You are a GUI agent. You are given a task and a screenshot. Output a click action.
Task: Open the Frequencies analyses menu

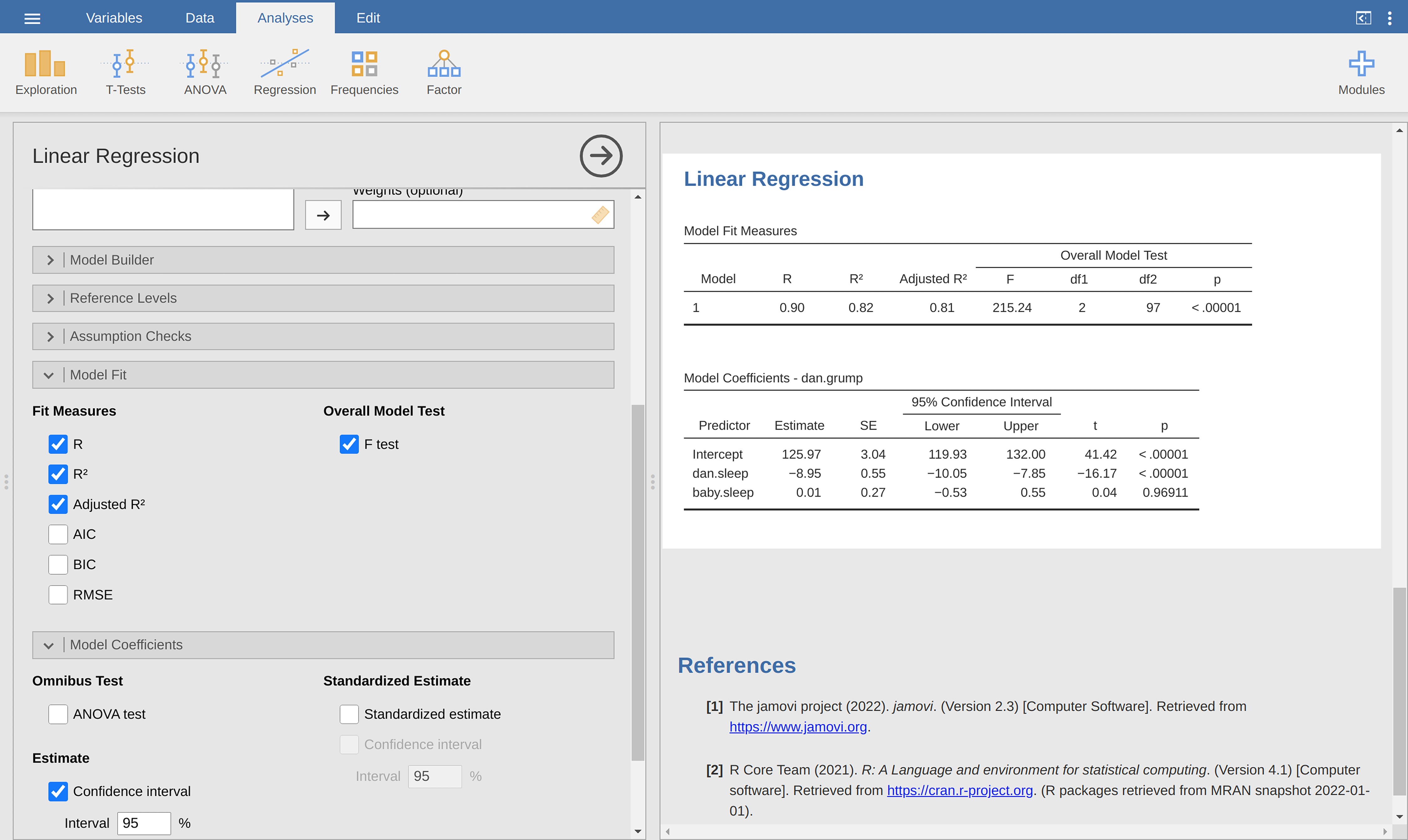[x=364, y=73]
